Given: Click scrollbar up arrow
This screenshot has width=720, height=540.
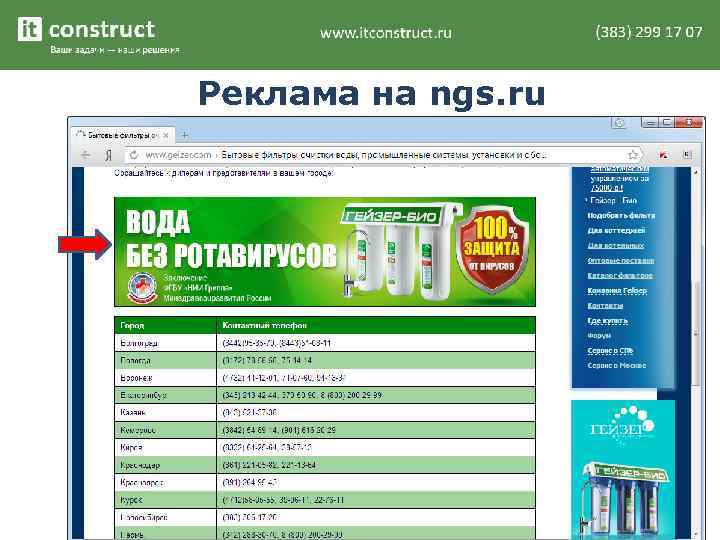Looking at the screenshot, I should tap(697, 172).
